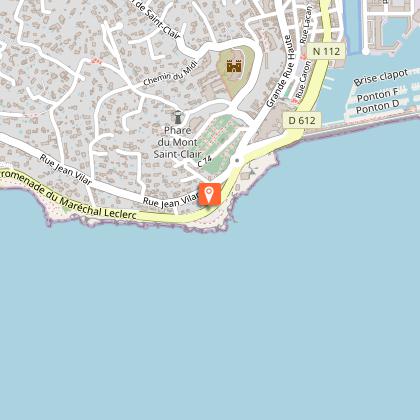Click the lighthouse icon above Phare label
This screenshot has height=420, width=420.
coord(178,117)
